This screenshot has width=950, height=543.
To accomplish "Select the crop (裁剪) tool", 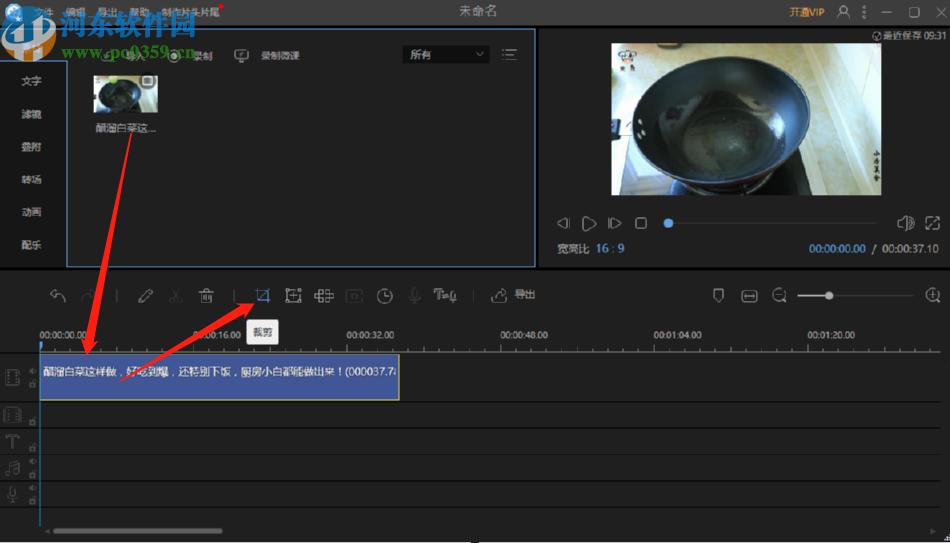I will (x=262, y=295).
